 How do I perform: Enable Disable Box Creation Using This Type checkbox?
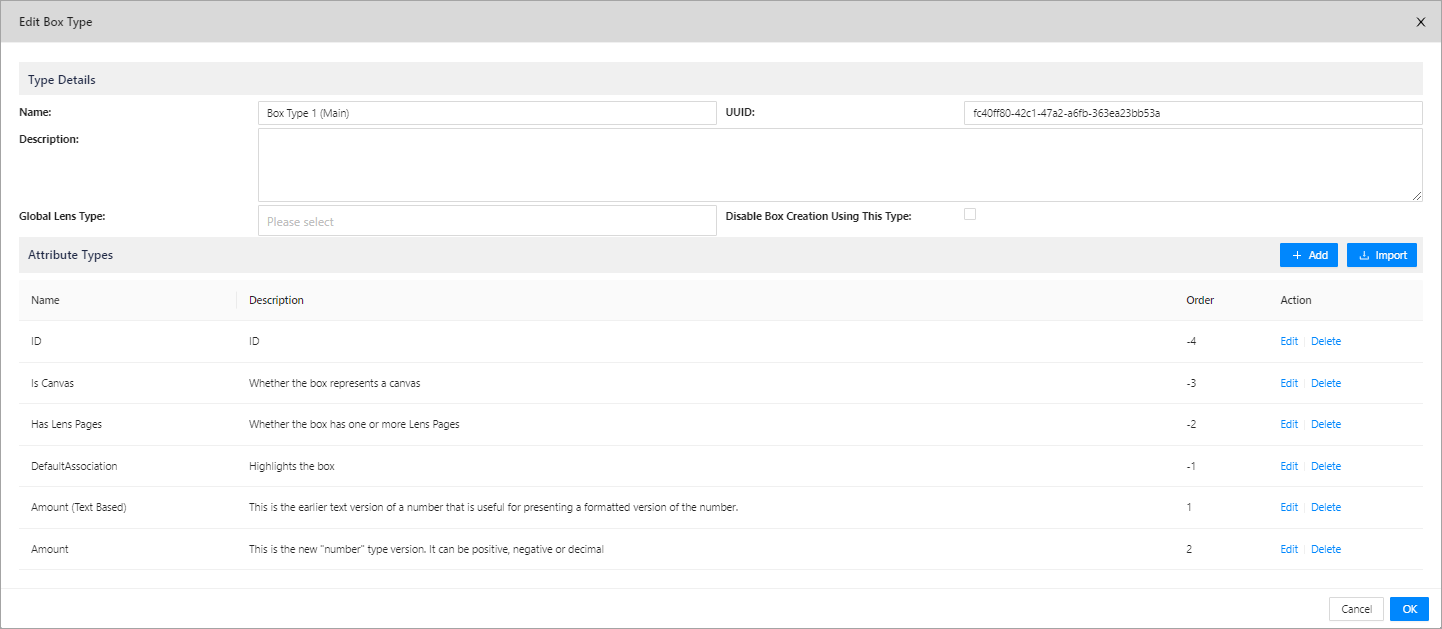pos(969,214)
